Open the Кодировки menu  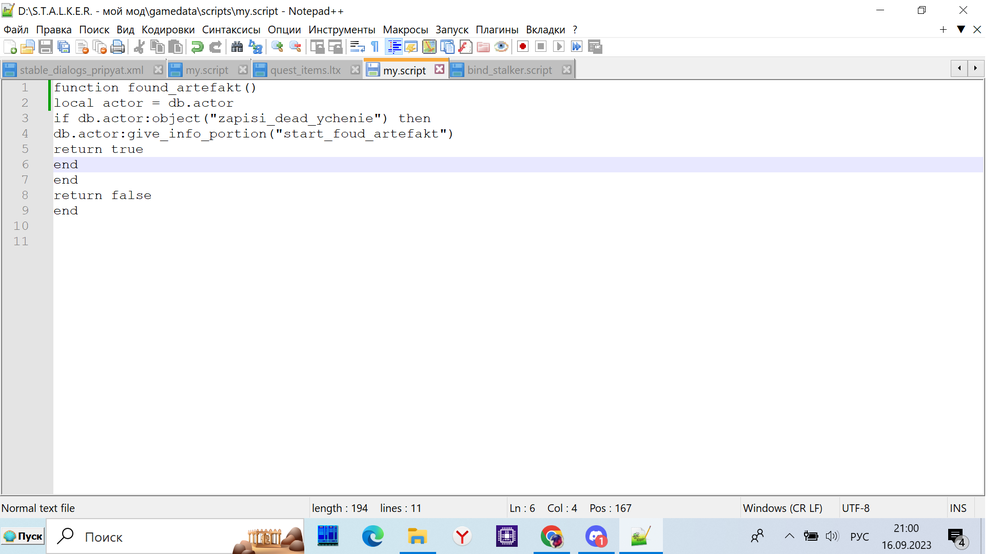[168, 30]
